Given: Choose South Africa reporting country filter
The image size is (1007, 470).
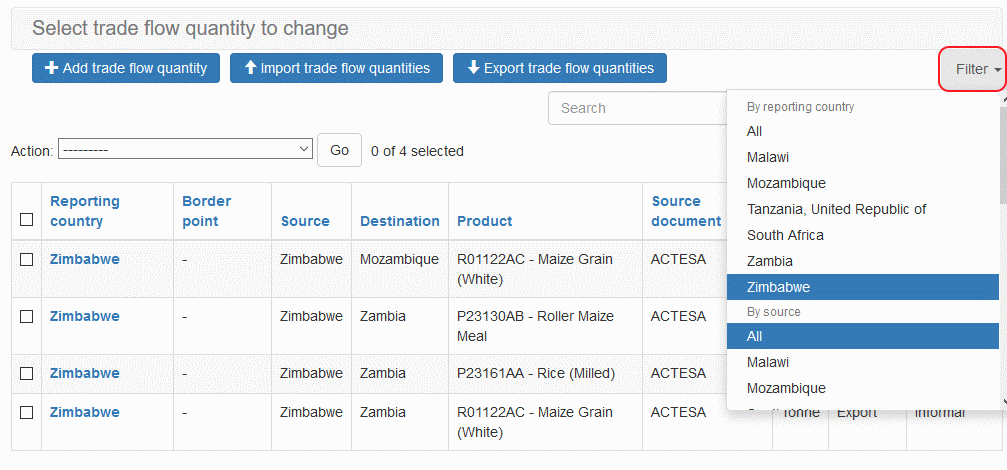Looking at the screenshot, I should pyautogui.click(x=785, y=235).
